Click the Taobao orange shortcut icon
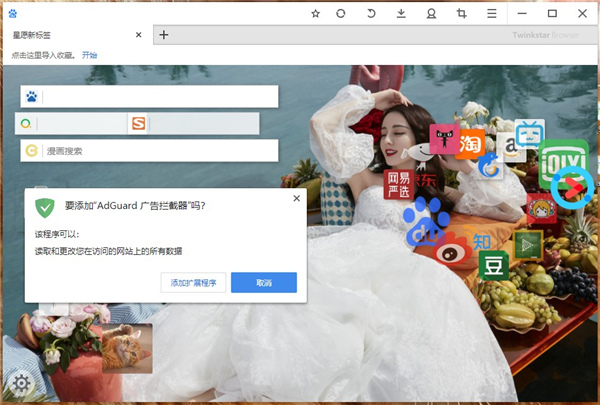Viewport: 600px width, 405px height. [x=469, y=144]
